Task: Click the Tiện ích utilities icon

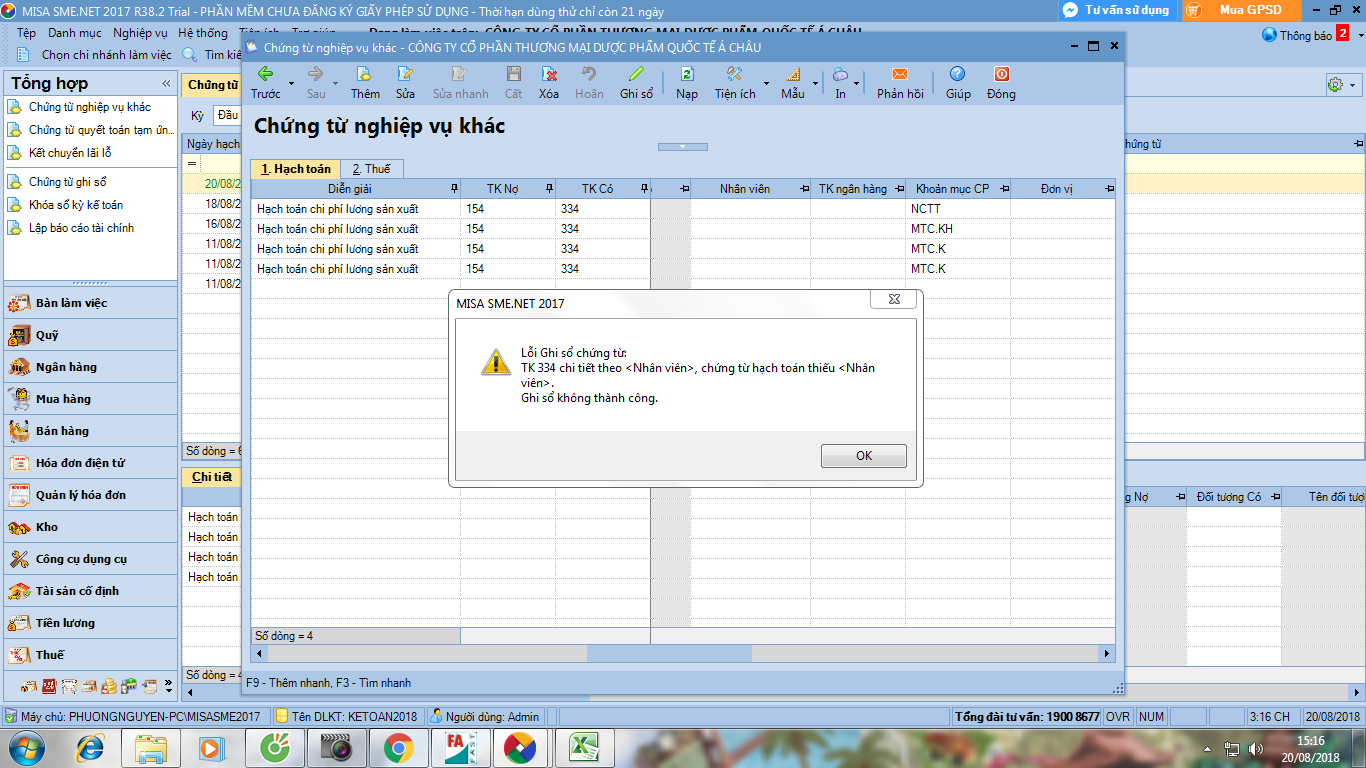Action: click(x=735, y=82)
